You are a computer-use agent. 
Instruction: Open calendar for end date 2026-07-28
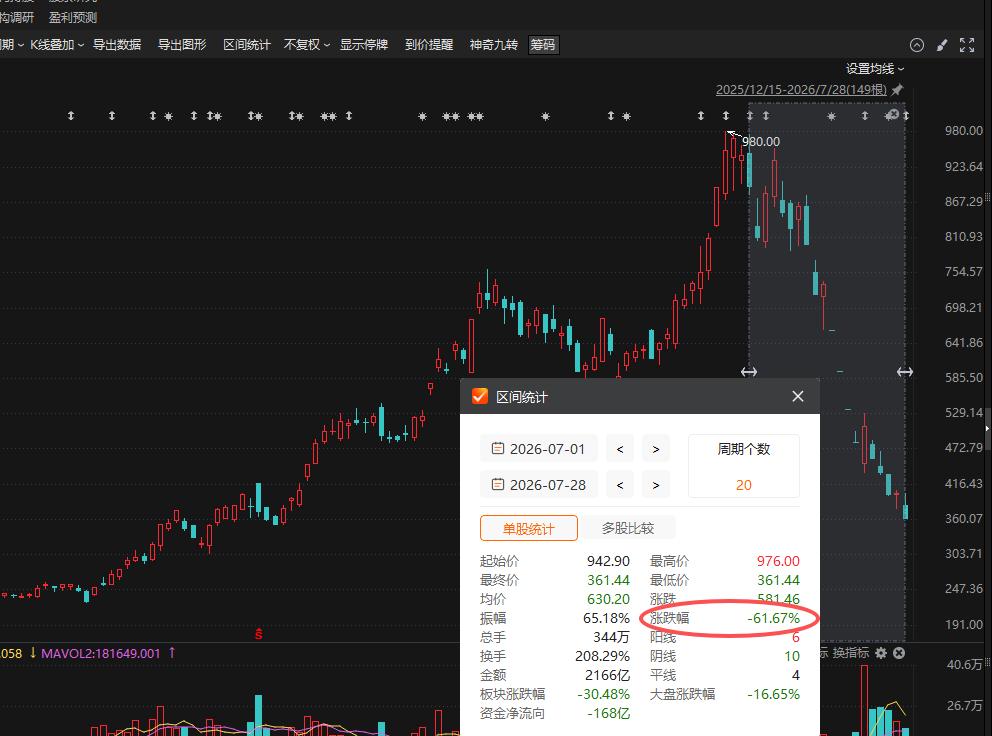tap(498, 485)
